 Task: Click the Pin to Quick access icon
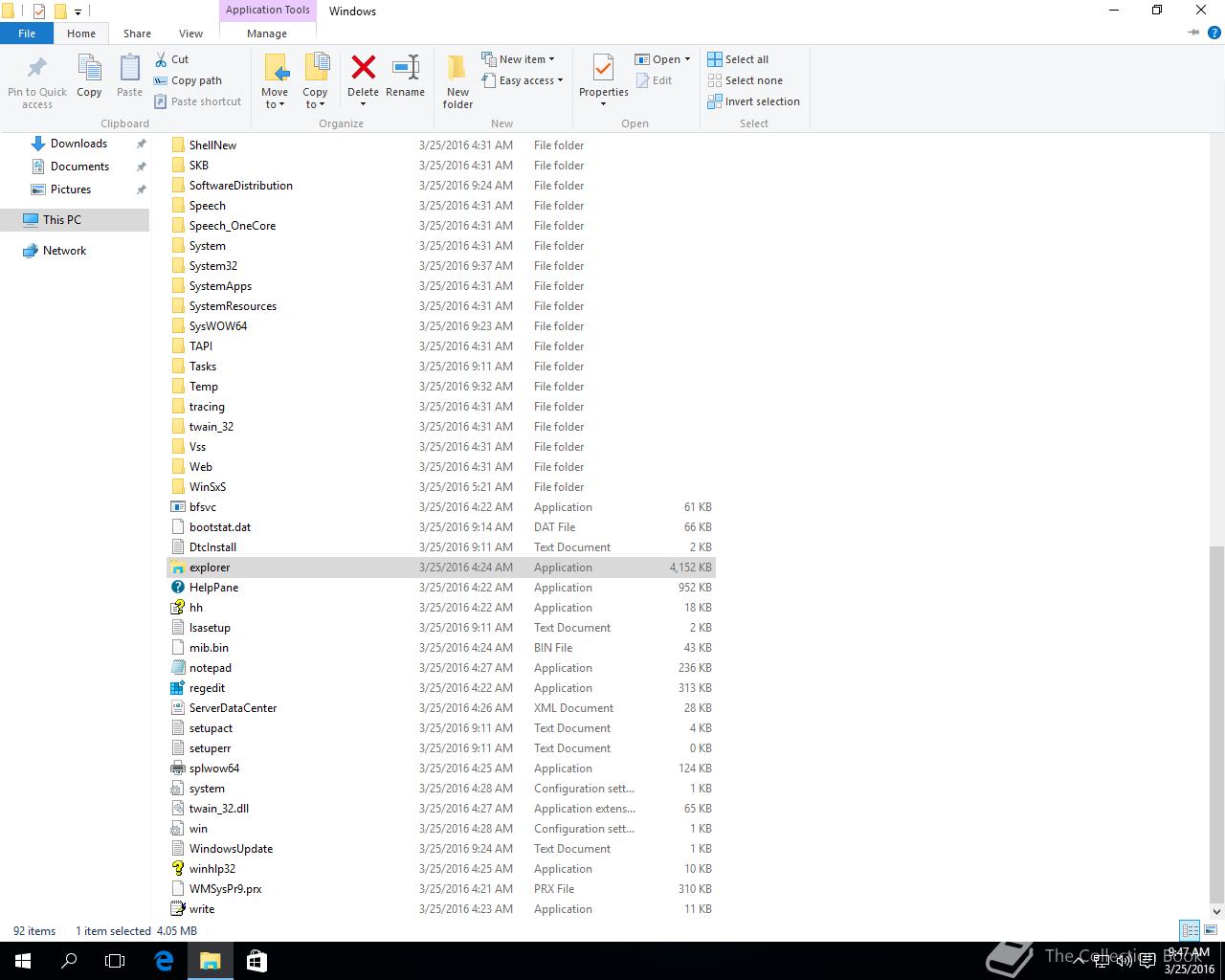[36, 68]
